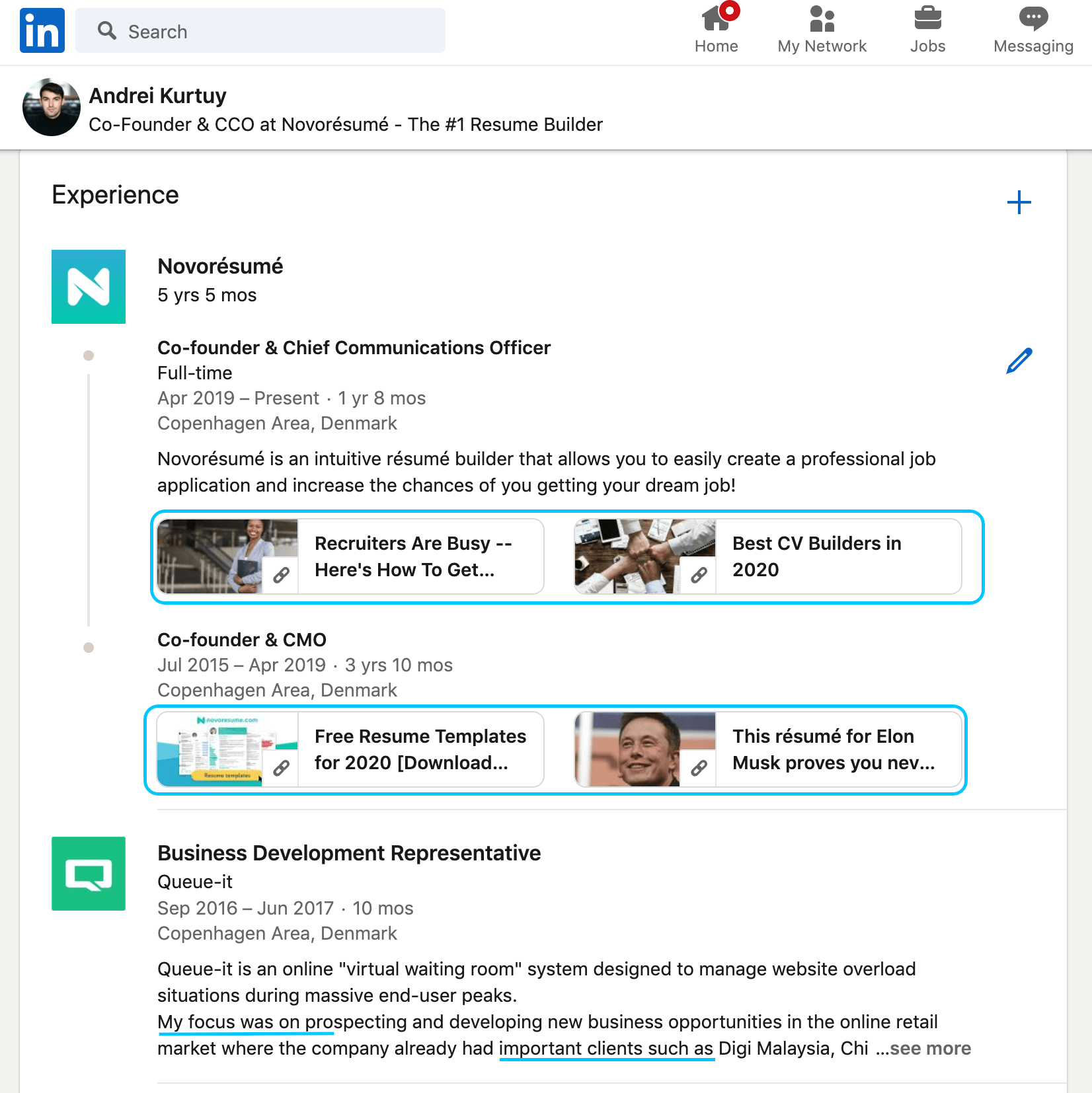The image size is (1092, 1093).
Task: Check notifications via the Home badge
Action: click(x=729, y=11)
